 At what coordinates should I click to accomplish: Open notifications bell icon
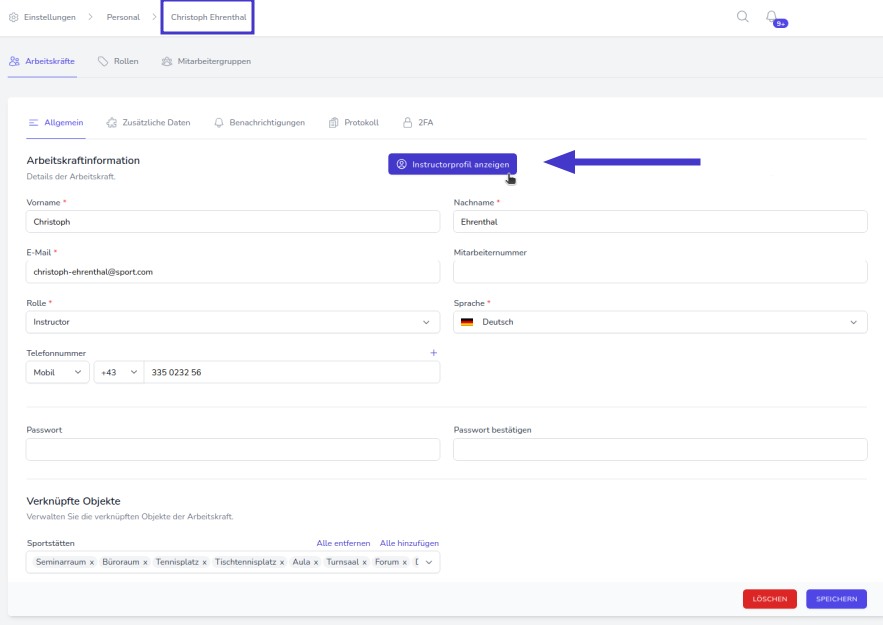pos(771,16)
